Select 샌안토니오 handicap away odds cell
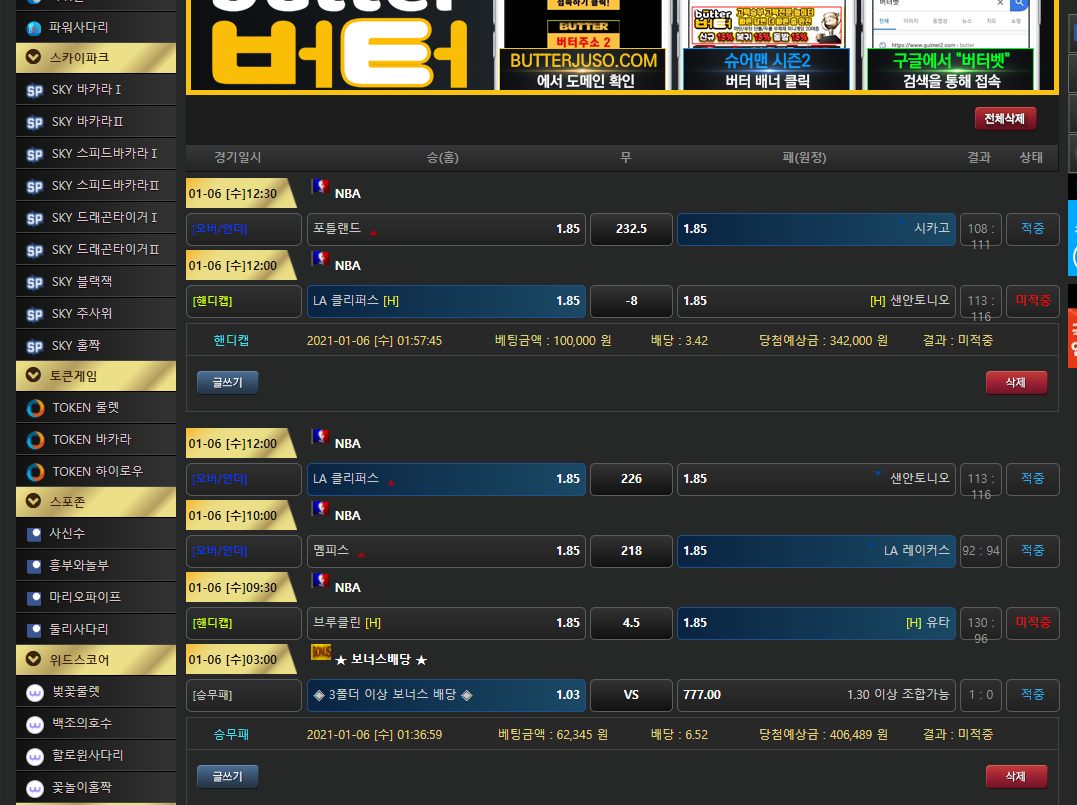The height and width of the screenshot is (805, 1077). 816,301
